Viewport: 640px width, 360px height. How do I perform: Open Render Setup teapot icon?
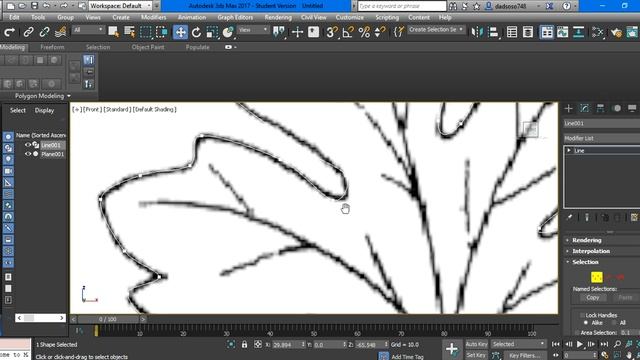616,32
